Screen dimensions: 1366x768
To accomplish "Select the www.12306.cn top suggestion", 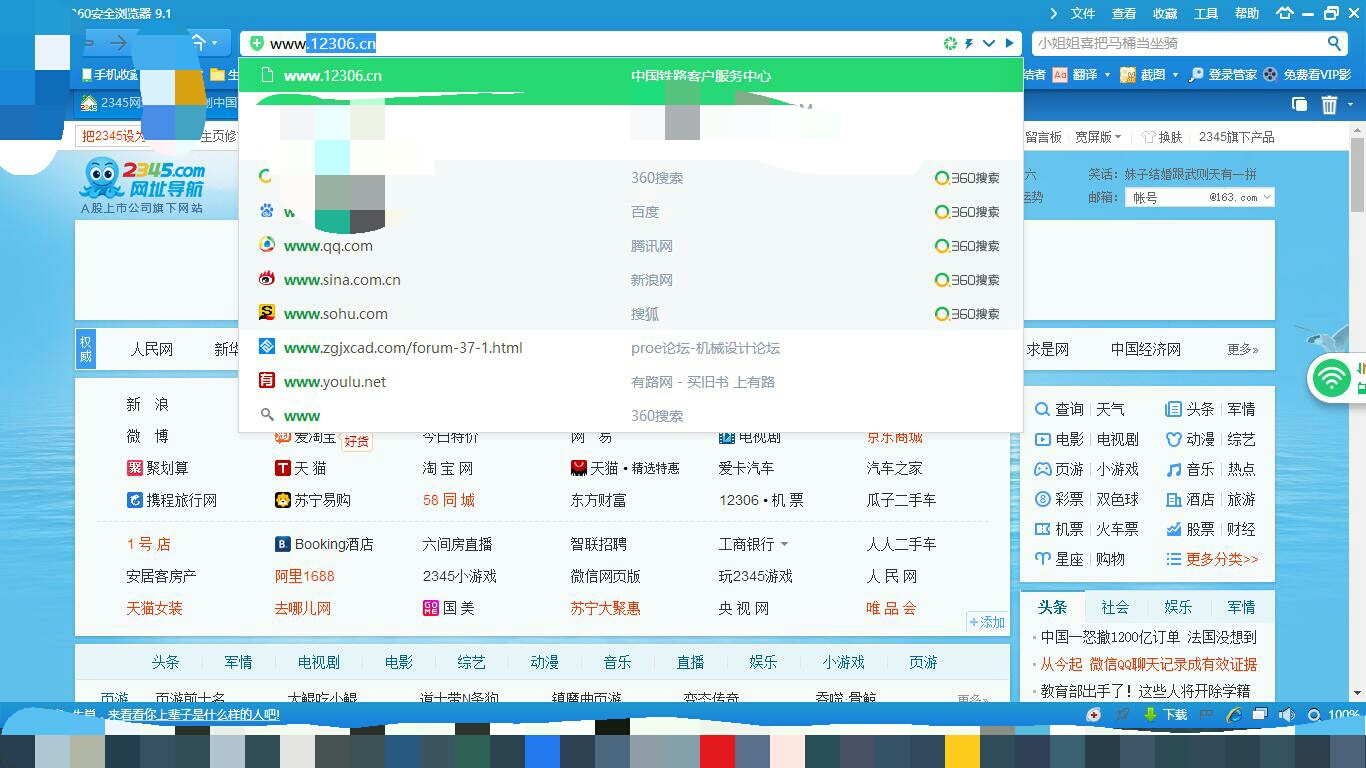I will click(x=333, y=76).
